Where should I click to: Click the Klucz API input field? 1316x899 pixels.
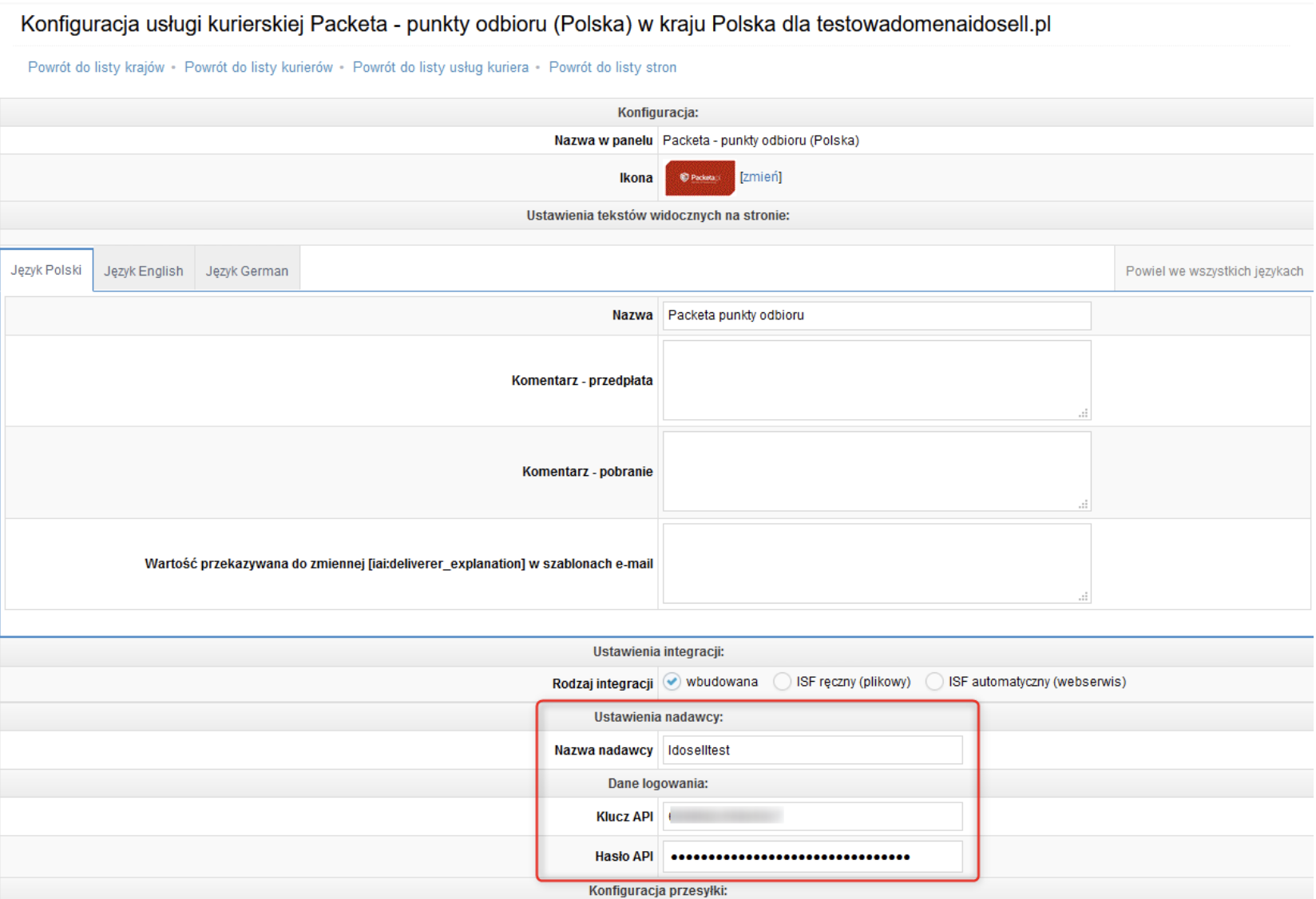pos(813,816)
